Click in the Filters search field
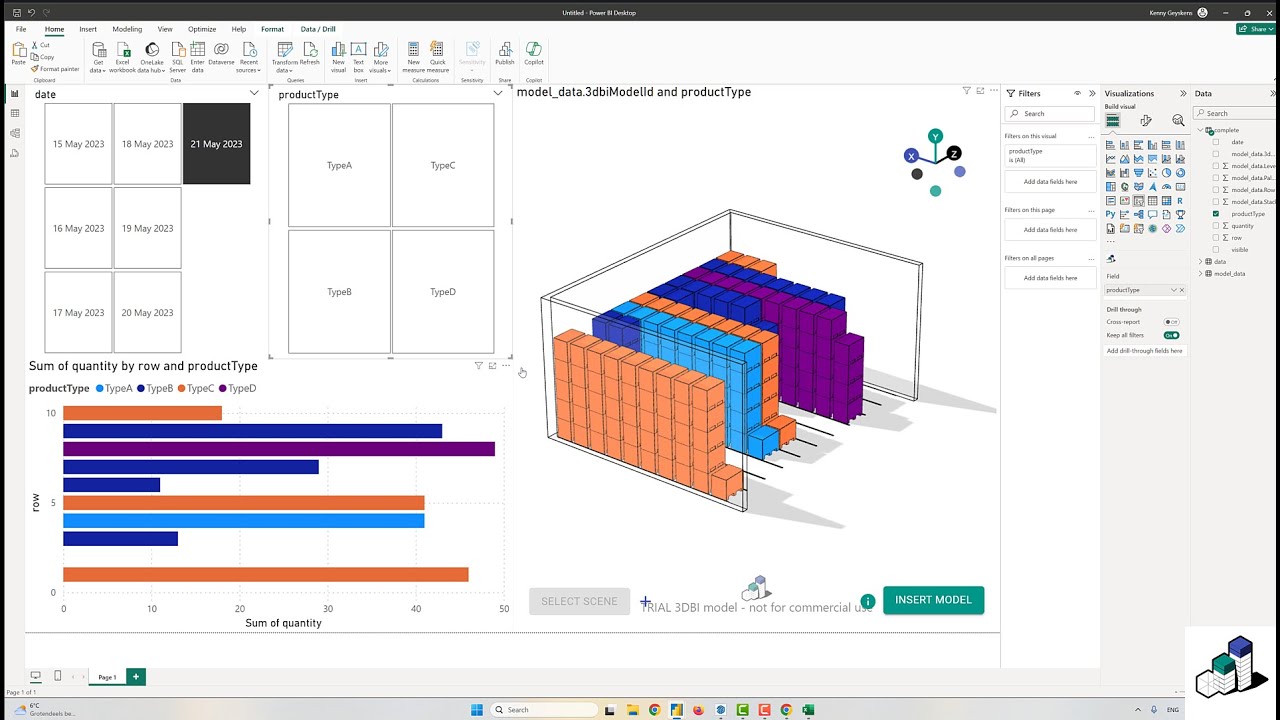 click(1050, 113)
